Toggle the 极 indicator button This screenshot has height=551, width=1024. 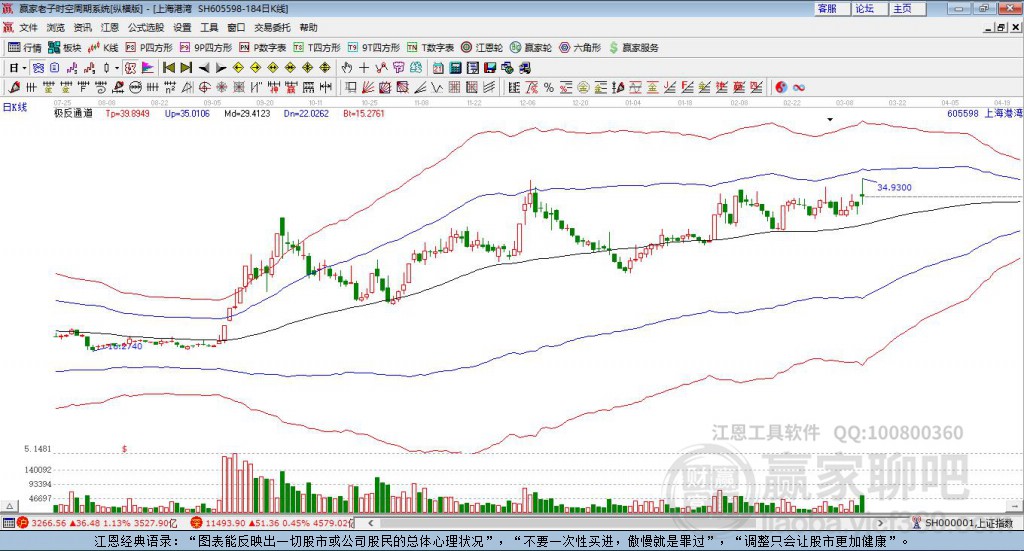131,68
